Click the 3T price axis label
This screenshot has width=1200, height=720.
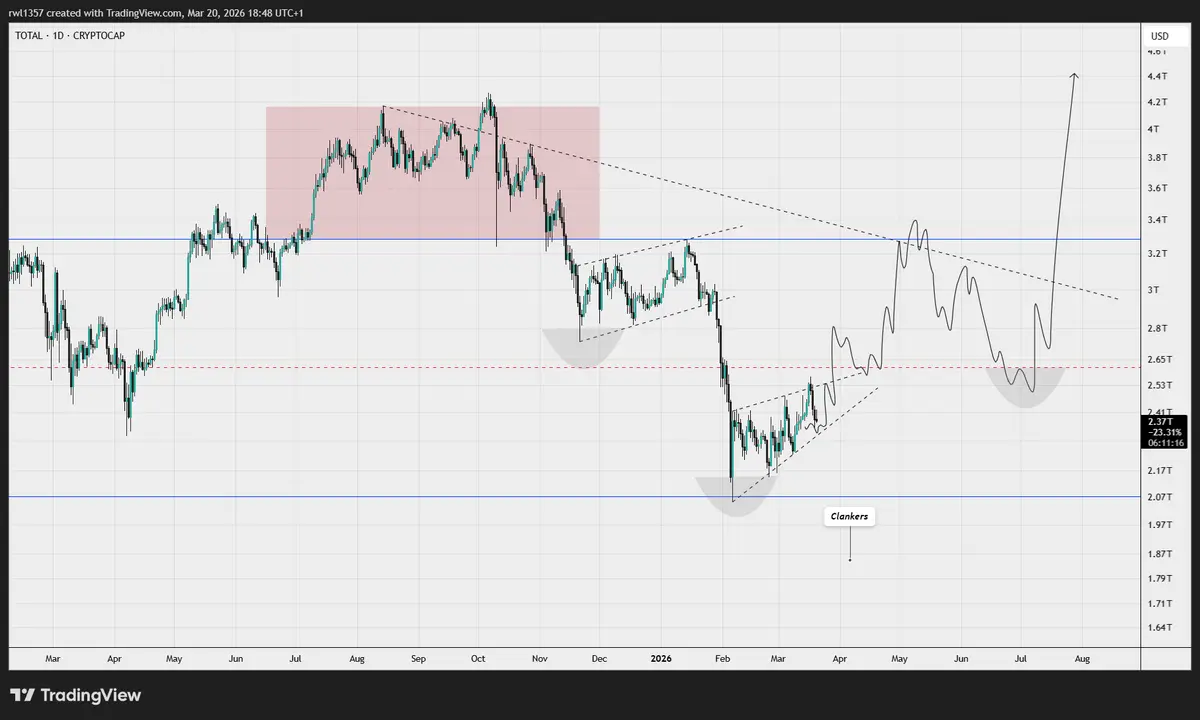(1154, 290)
